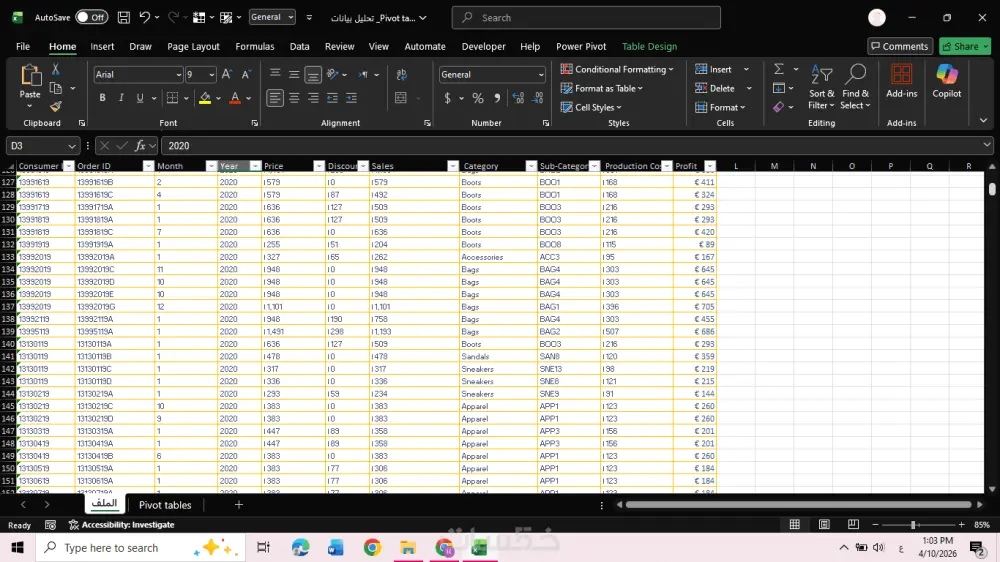1000x562 pixels.
Task: Click the yellow fill color swatch
Action: pos(204,98)
